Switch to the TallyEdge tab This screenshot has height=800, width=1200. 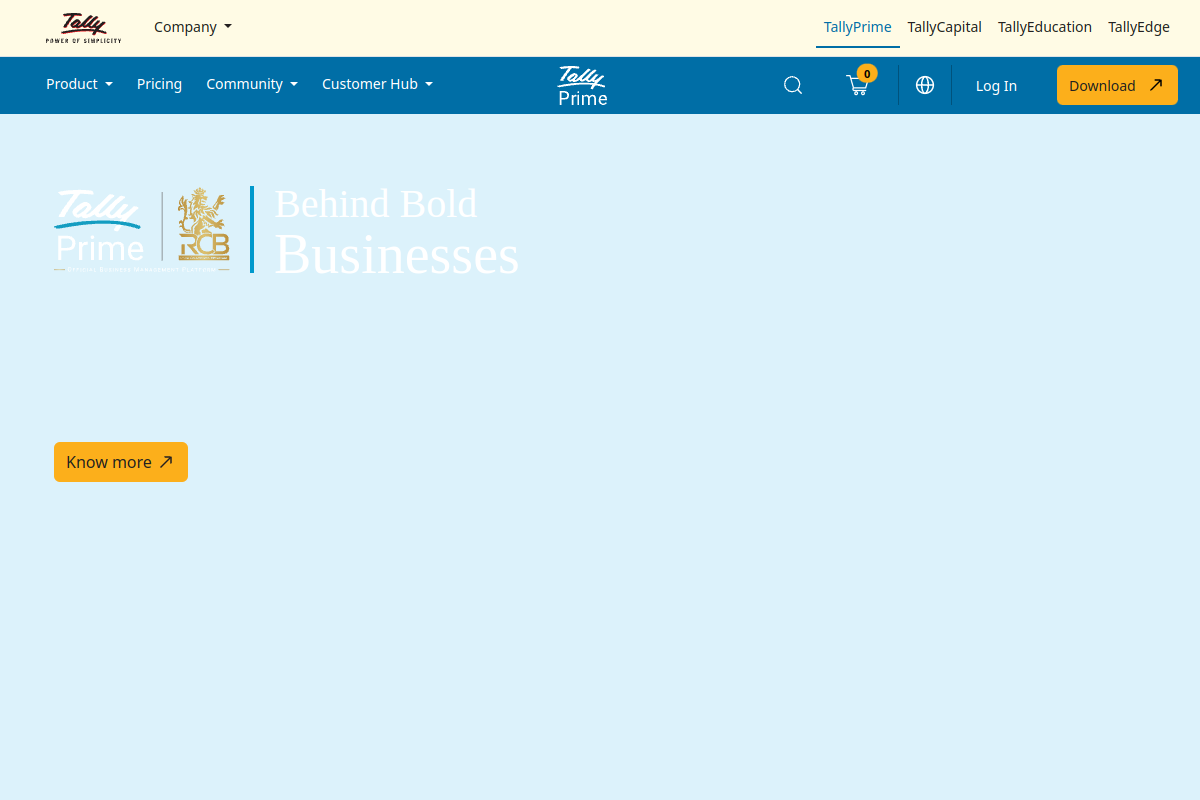1139,27
